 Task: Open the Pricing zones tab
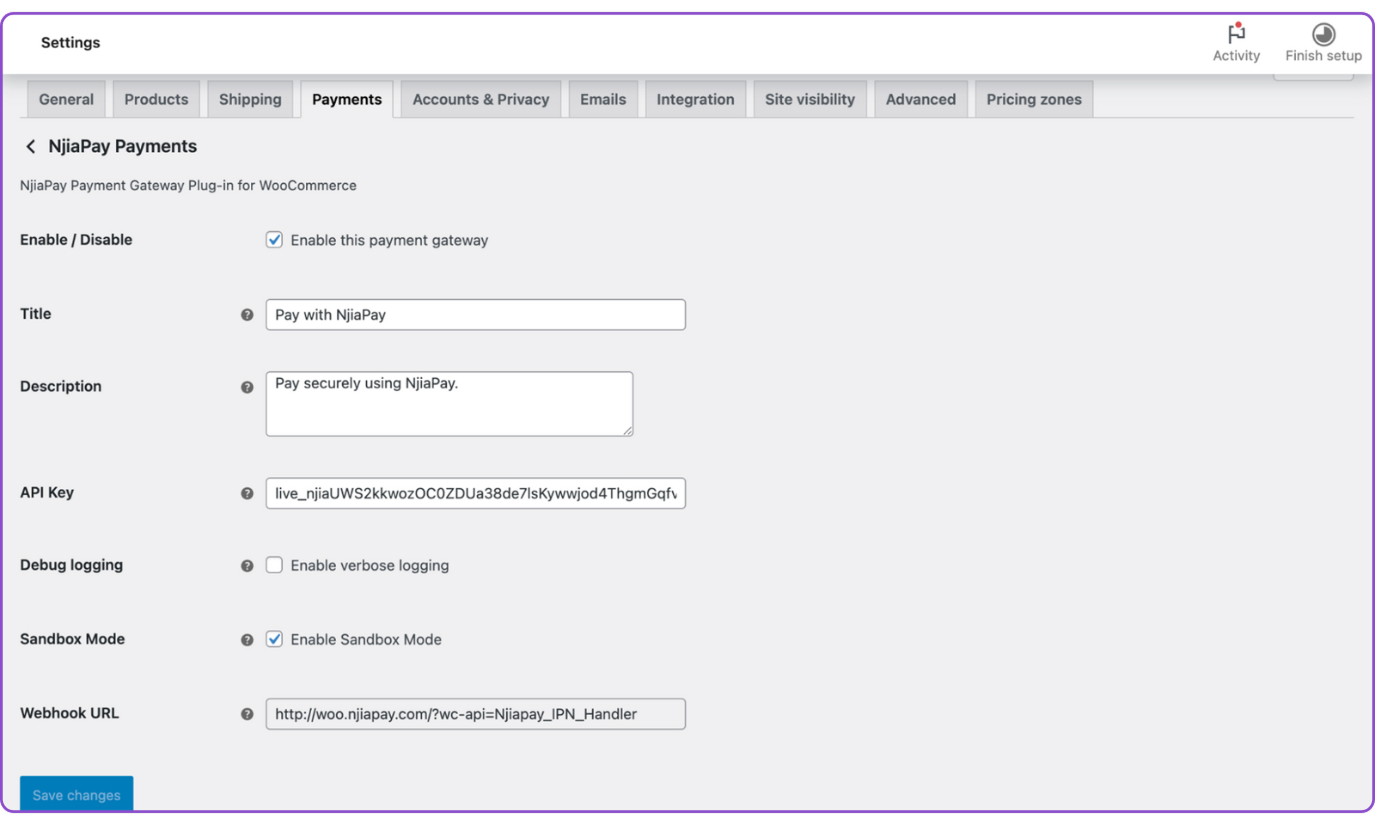(x=1034, y=99)
